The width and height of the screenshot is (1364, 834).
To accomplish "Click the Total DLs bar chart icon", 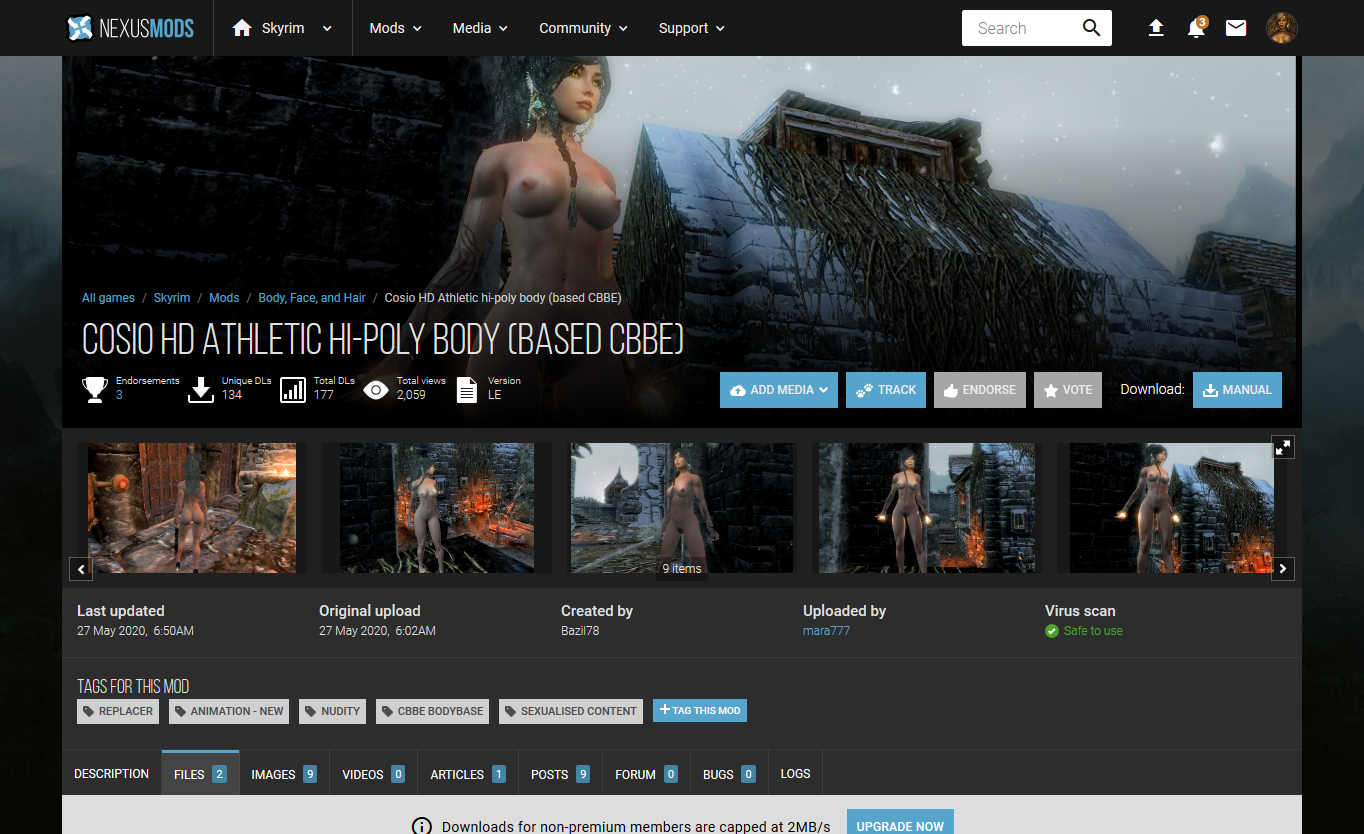I will (293, 389).
